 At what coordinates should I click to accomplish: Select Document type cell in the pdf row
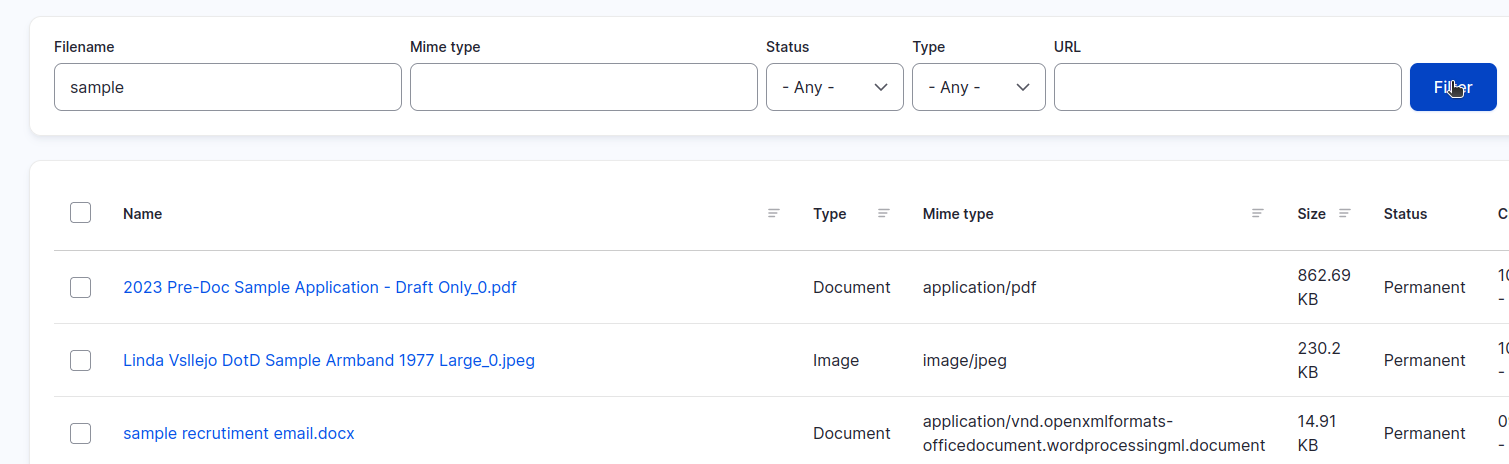[x=852, y=287]
